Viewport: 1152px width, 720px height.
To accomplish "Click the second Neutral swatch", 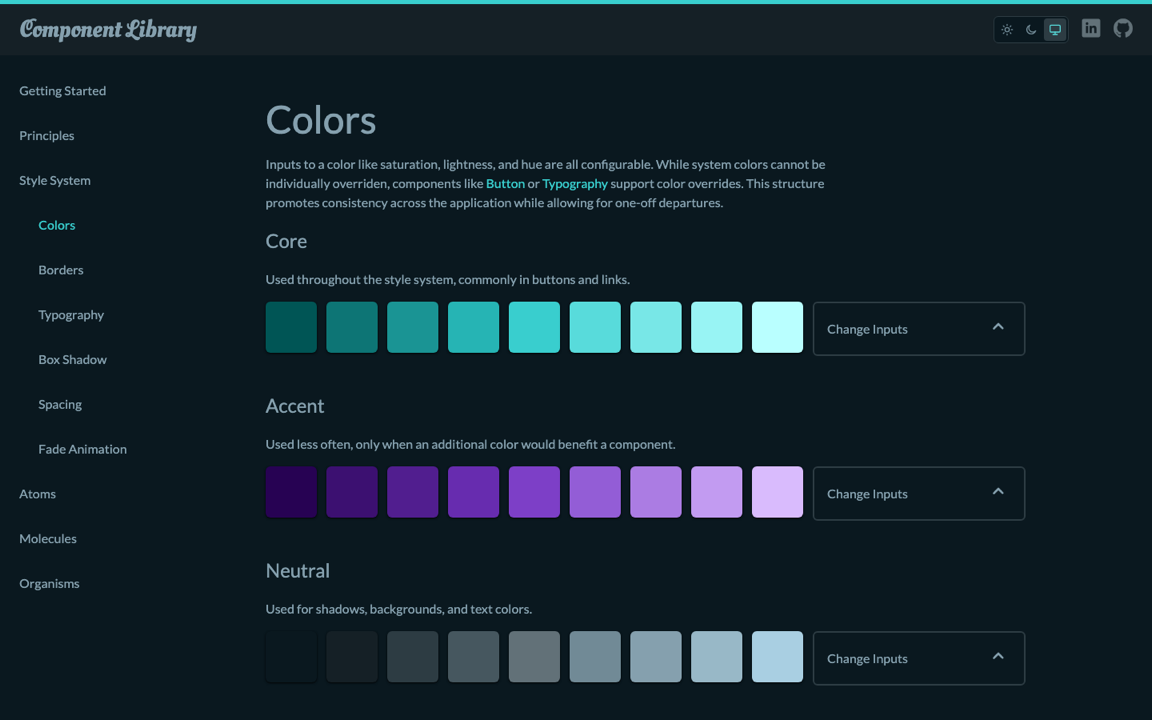I will pos(352,656).
